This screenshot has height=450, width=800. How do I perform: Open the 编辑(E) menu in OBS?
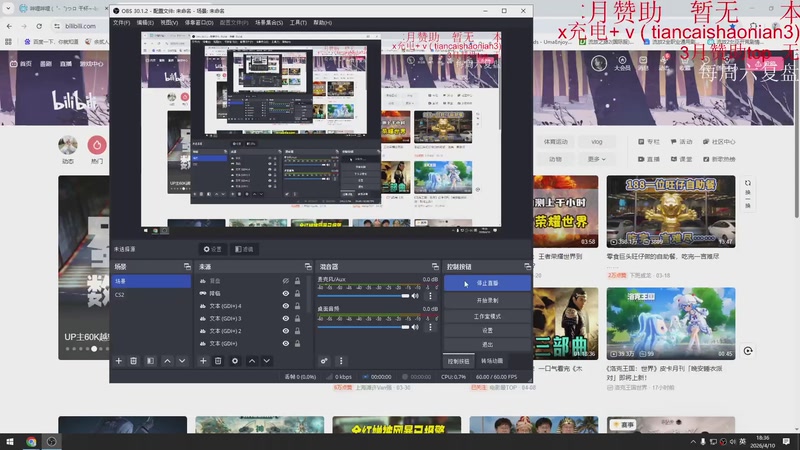(x=145, y=23)
